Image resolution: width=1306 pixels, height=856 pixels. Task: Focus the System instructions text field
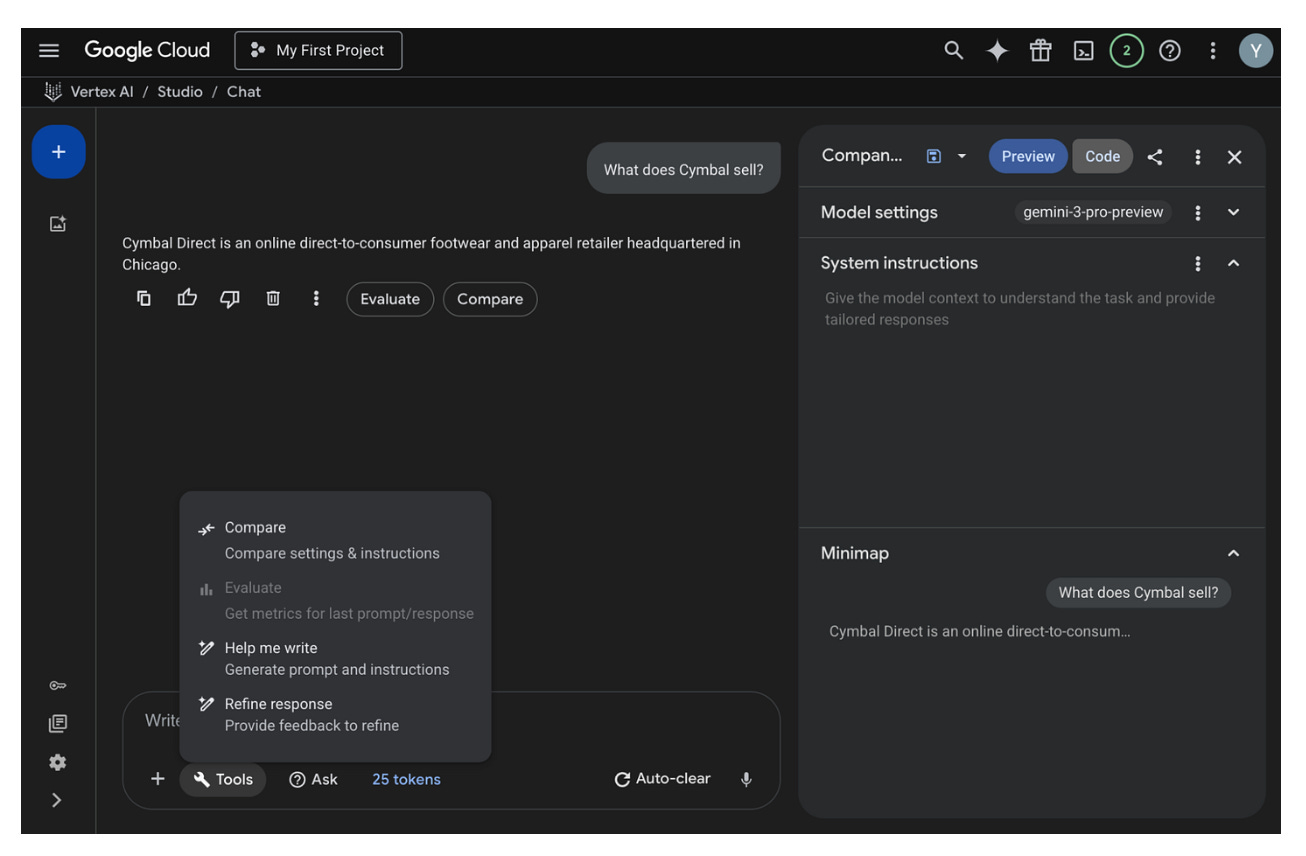pyautogui.click(x=1031, y=400)
